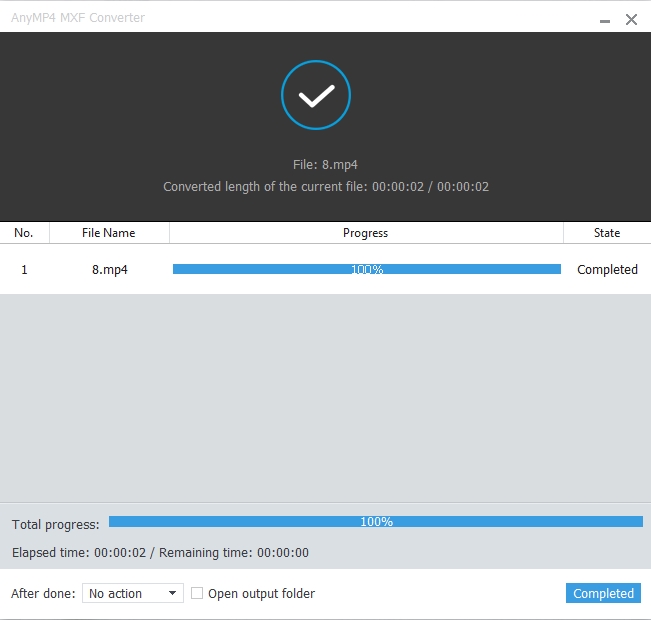Image resolution: width=651 pixels, height=620 pixels.
Task: Sort by the No. column header
Action: 24,233
